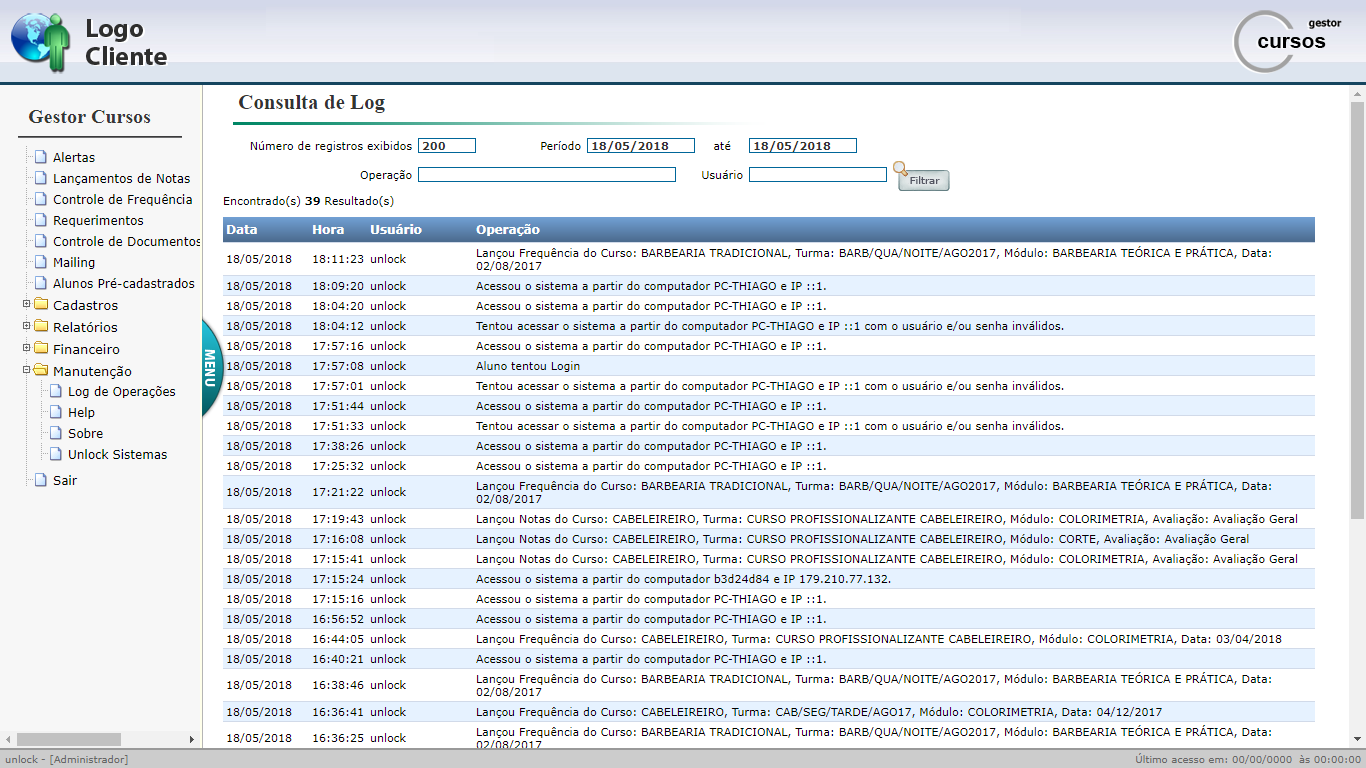
Task: Click the CAB/SEG/TARDE/AGO17 frequency entry
Action: 819,712
